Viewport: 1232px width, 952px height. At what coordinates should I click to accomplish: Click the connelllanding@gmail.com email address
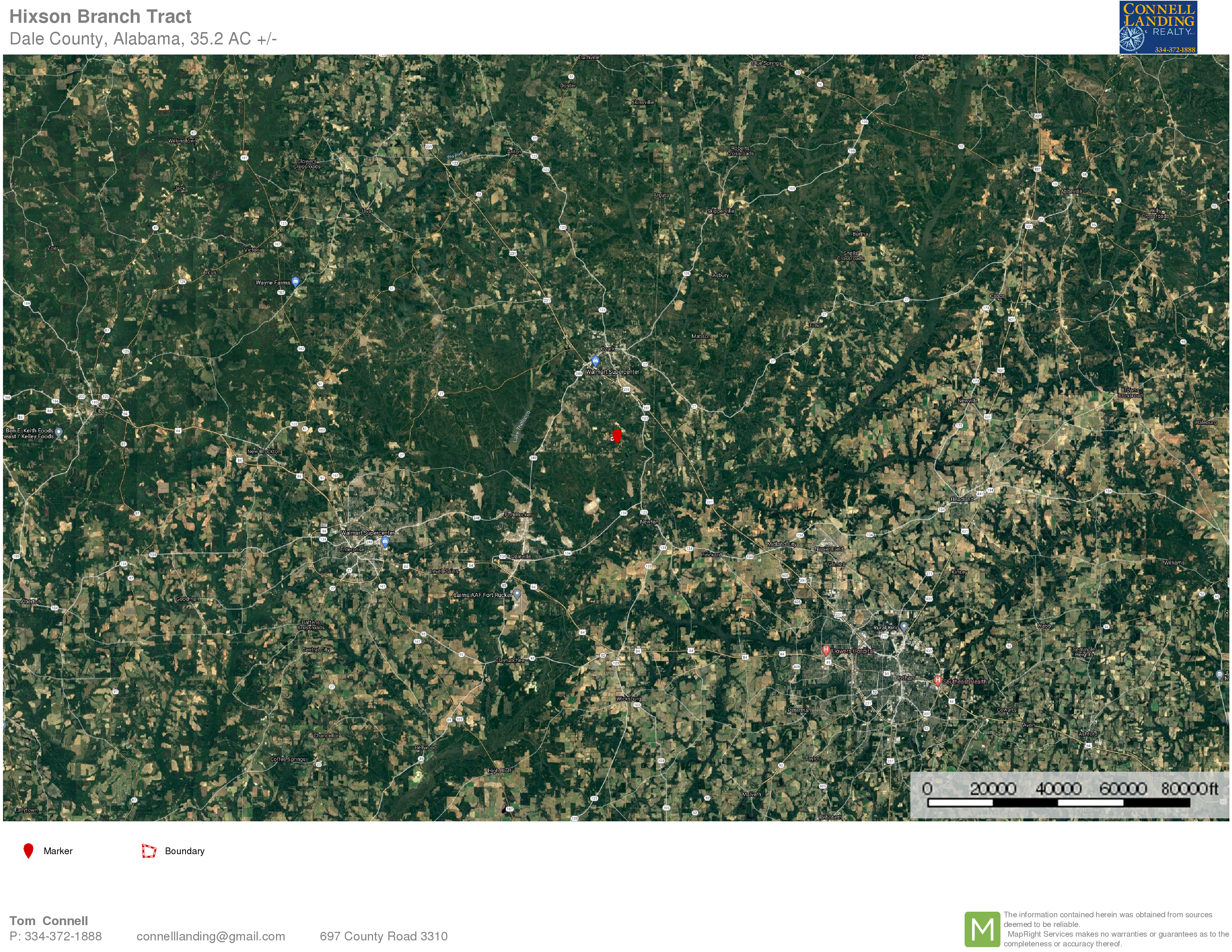coord(211,936)
